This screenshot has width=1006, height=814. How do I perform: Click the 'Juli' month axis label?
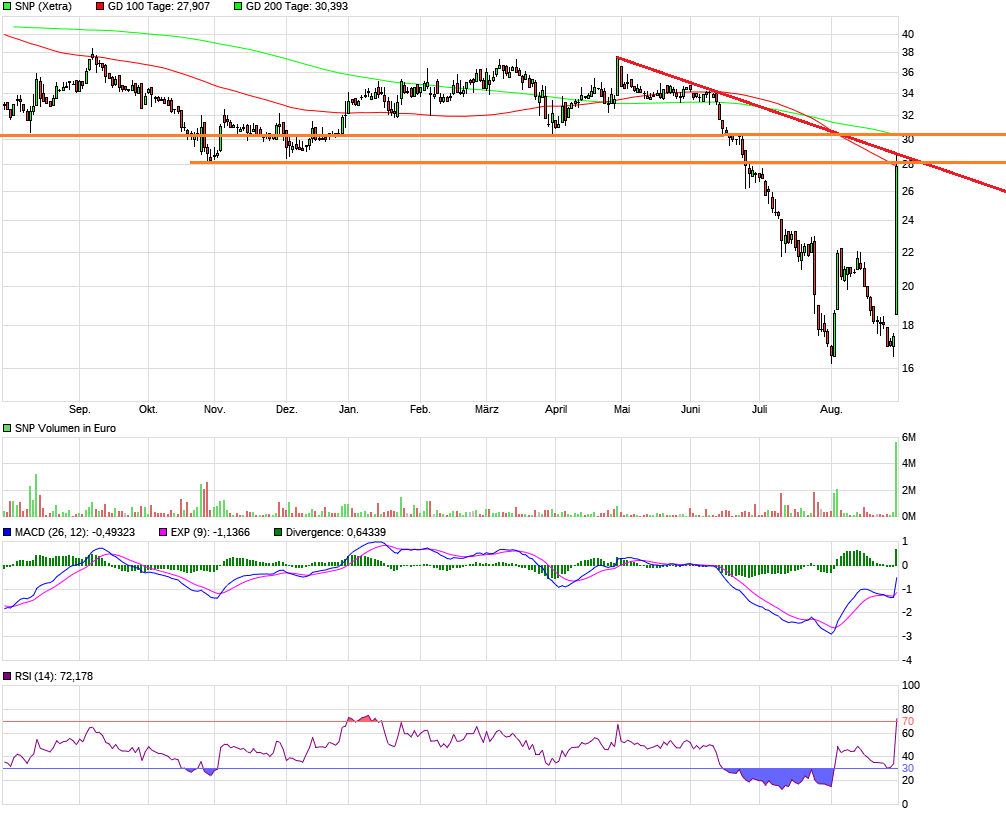(760, 409)
